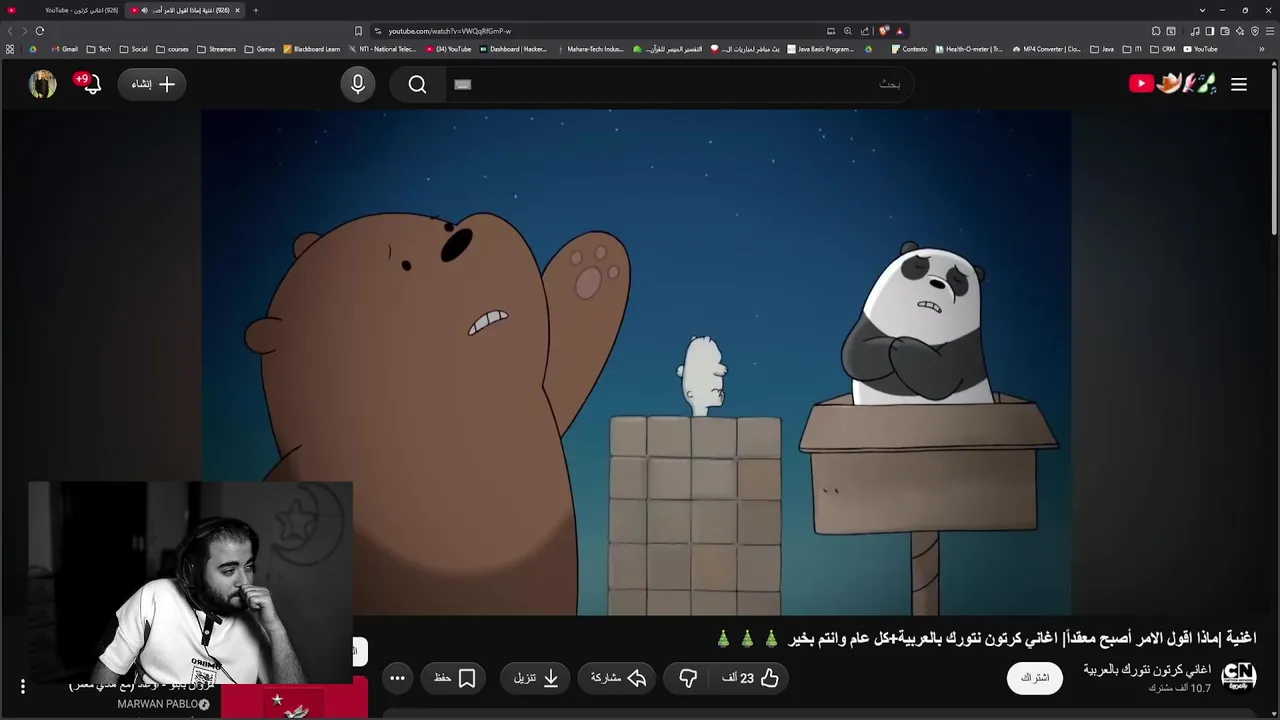
Task: Expand the courses bookmarks folder
Action: tap(172, 49)
